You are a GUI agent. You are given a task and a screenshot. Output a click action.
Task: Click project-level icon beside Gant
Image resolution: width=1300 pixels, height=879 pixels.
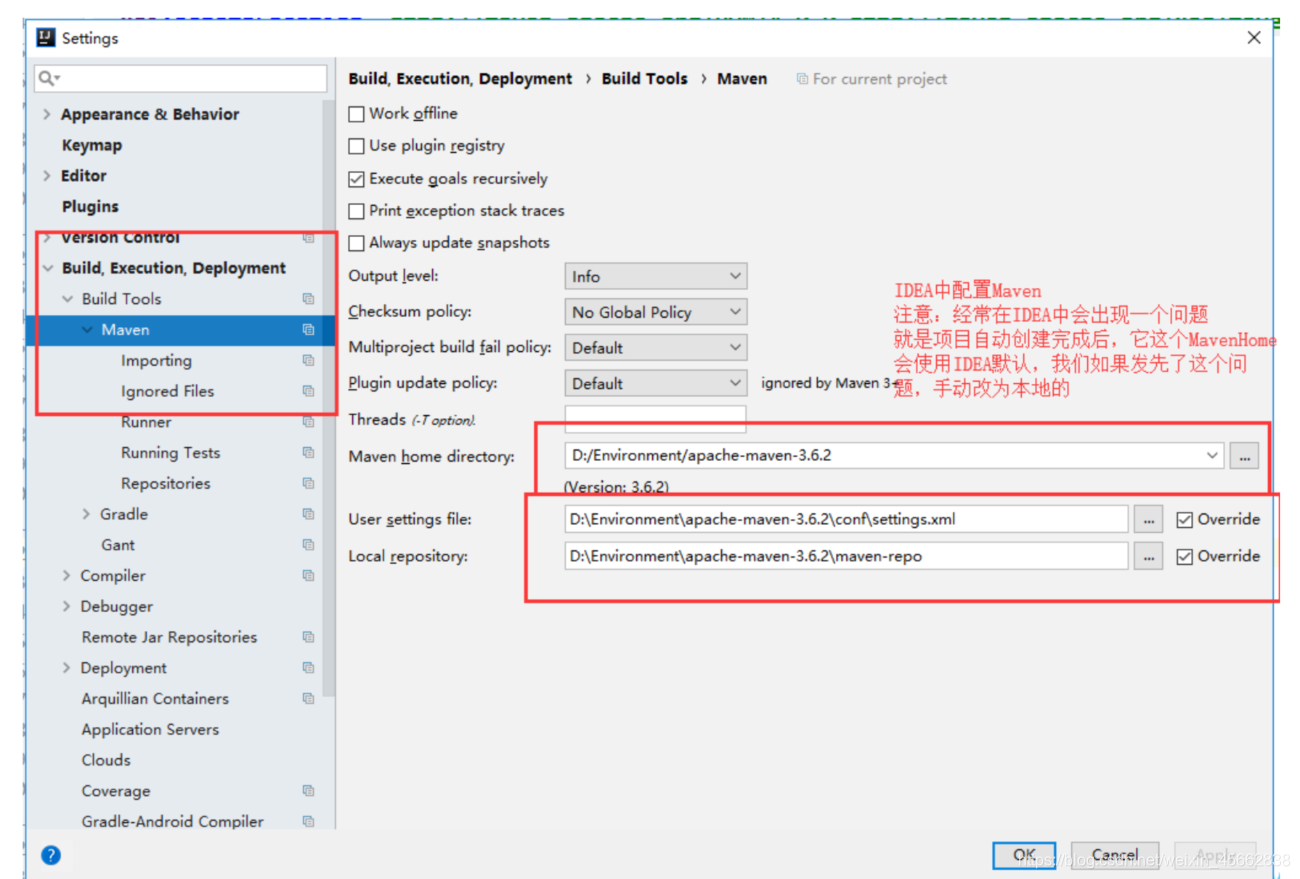click(308, 545)
